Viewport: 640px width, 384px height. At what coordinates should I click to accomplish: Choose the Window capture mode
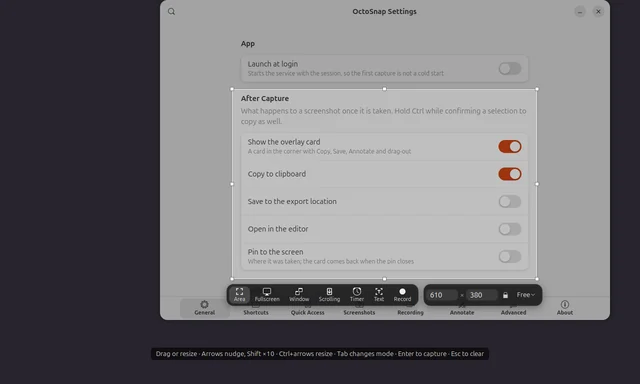coord(299,295)
